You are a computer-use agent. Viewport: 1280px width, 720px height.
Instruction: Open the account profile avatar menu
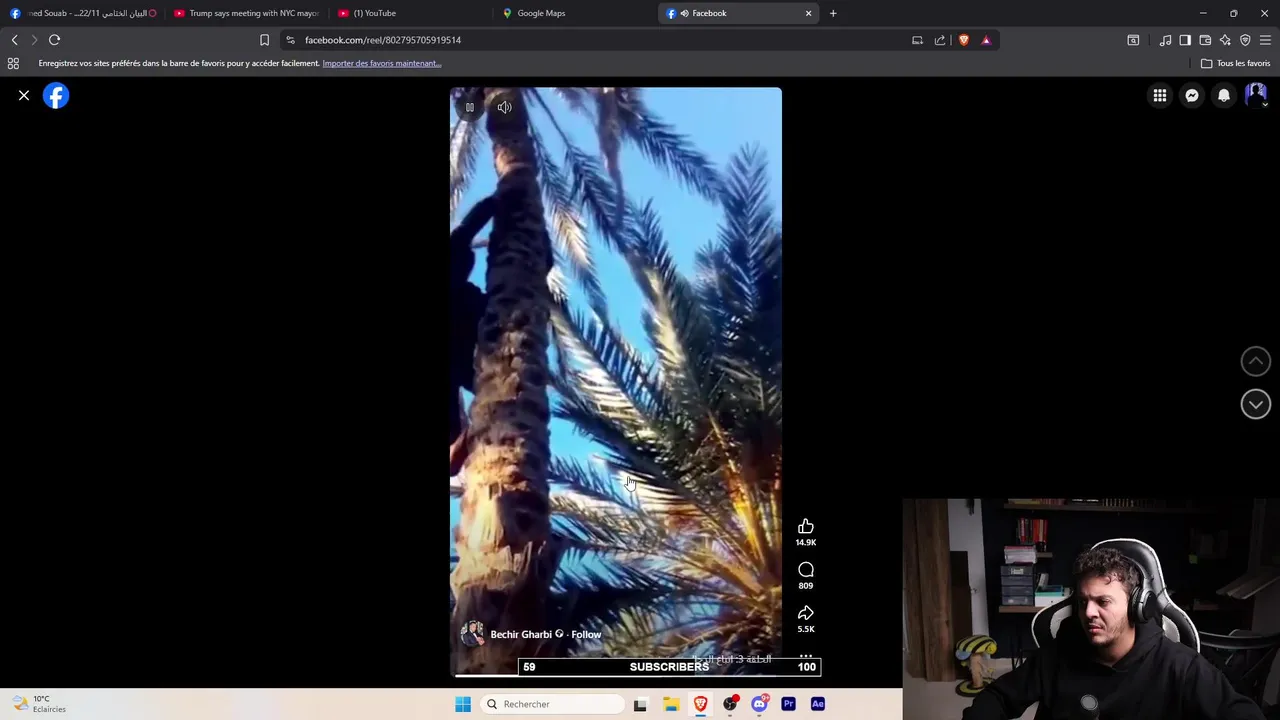coord(1256,96)
